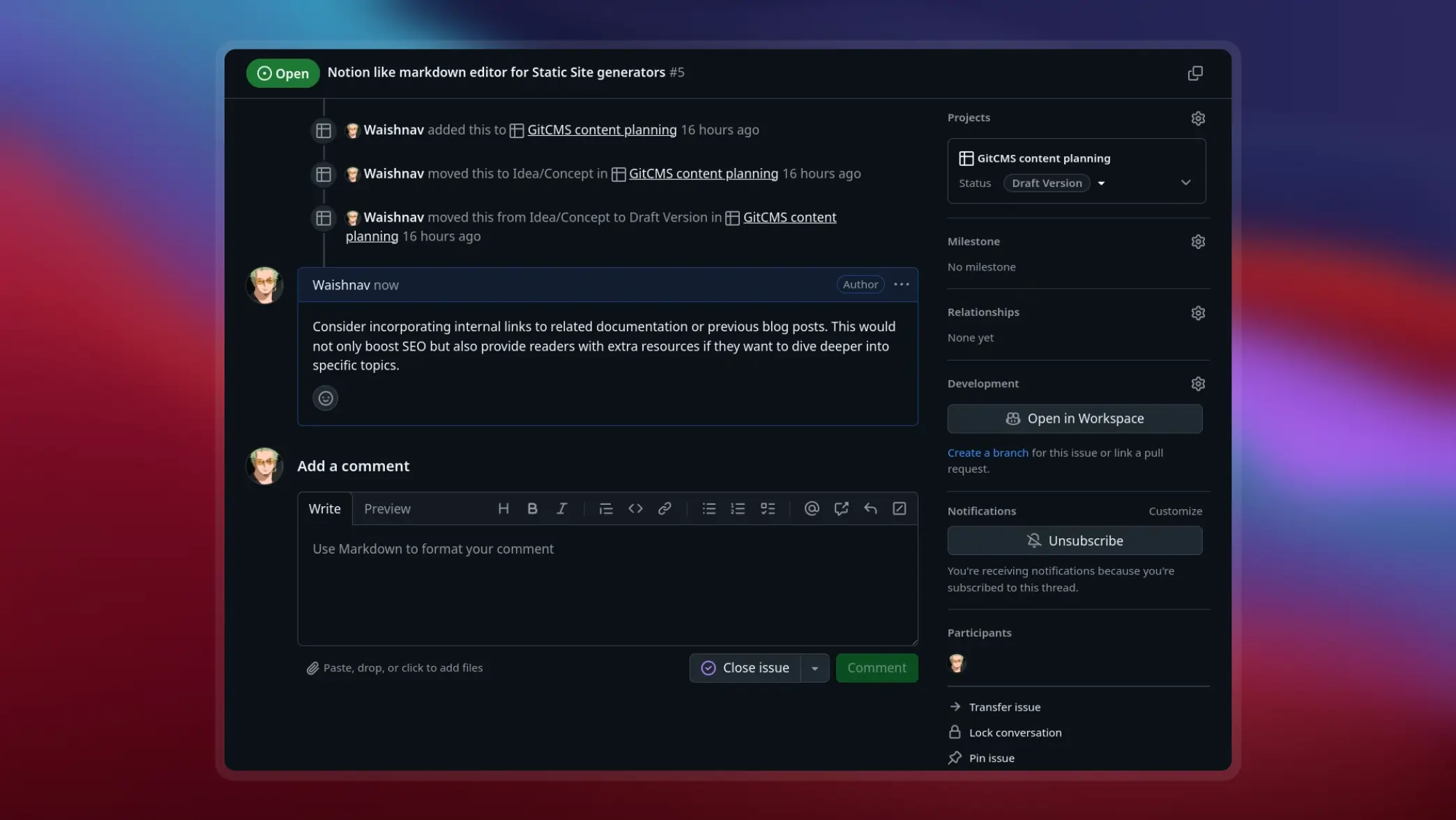This screenshot has height=820, width=1456.
Task: Click Create a branch link
Action: (x=987, y=452)
